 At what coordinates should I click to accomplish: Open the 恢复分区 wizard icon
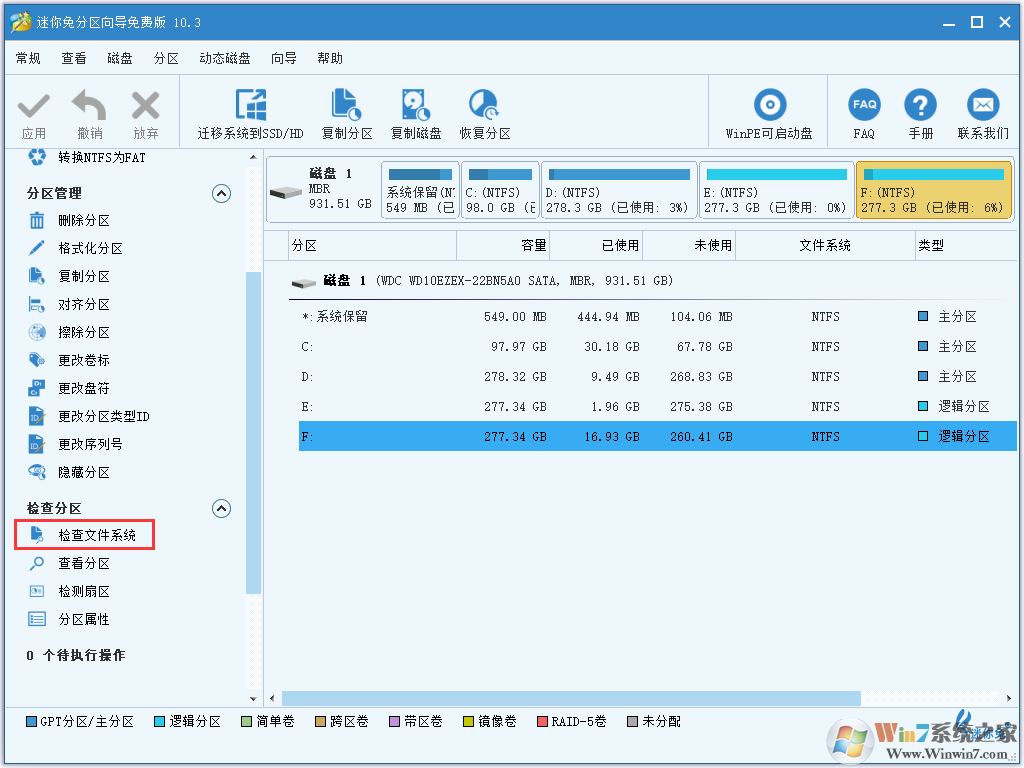click(x=484, y=106)
